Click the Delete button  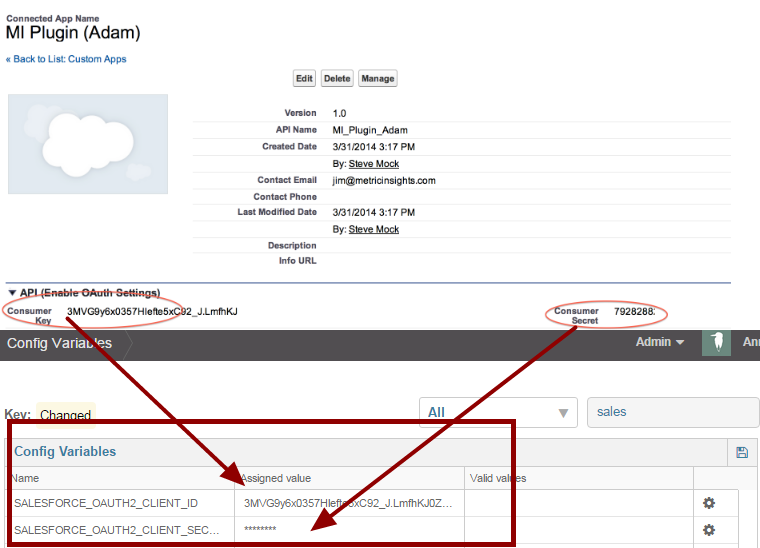(337, 78)
